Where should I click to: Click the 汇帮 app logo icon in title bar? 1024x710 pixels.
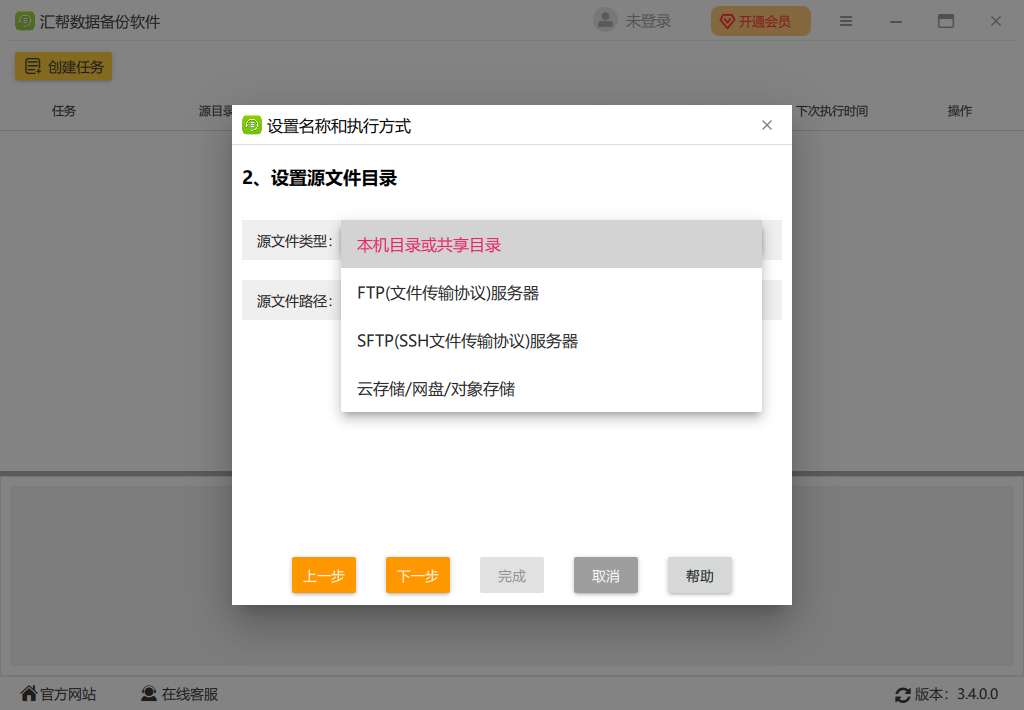click(22, 20)
